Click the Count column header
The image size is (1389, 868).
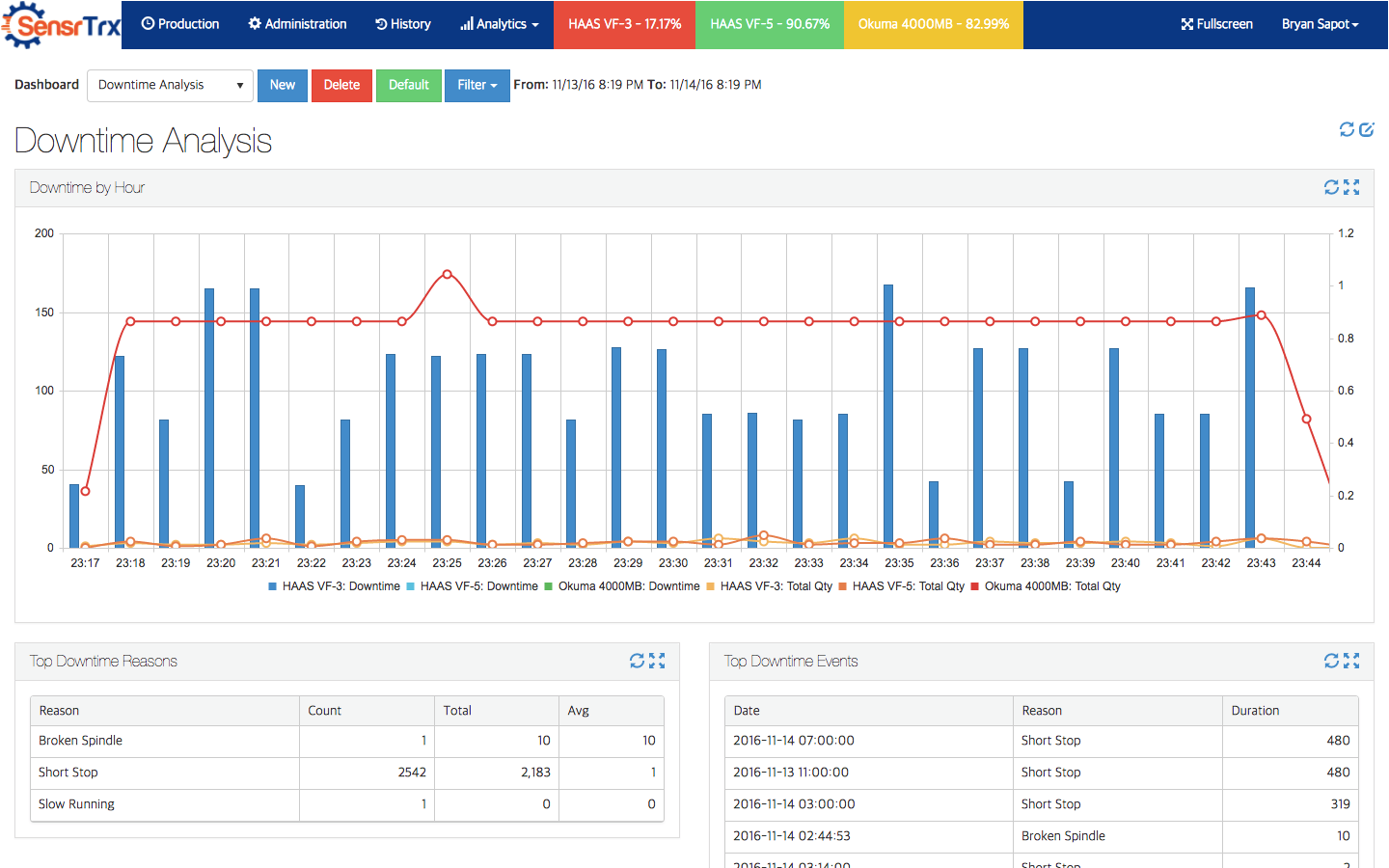[x=367, y=711]
